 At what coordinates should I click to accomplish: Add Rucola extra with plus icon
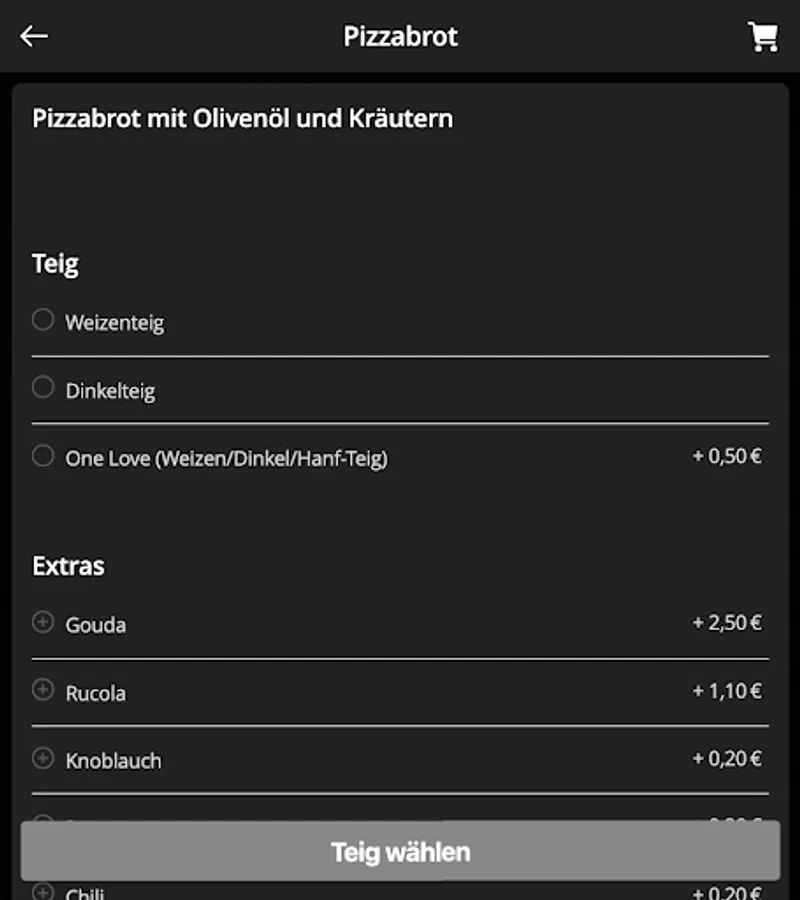(42, 690)
